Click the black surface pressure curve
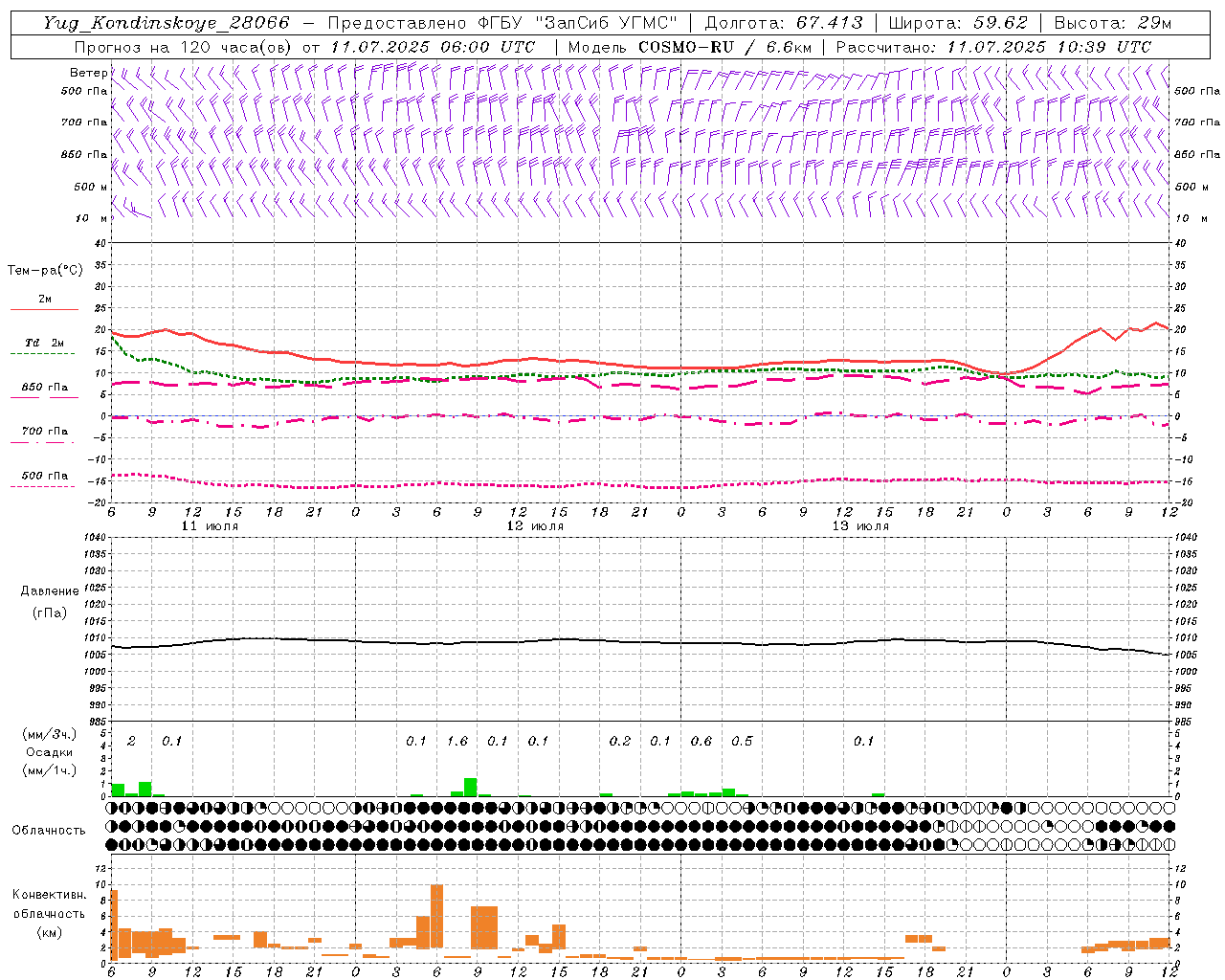 [639, 642]
